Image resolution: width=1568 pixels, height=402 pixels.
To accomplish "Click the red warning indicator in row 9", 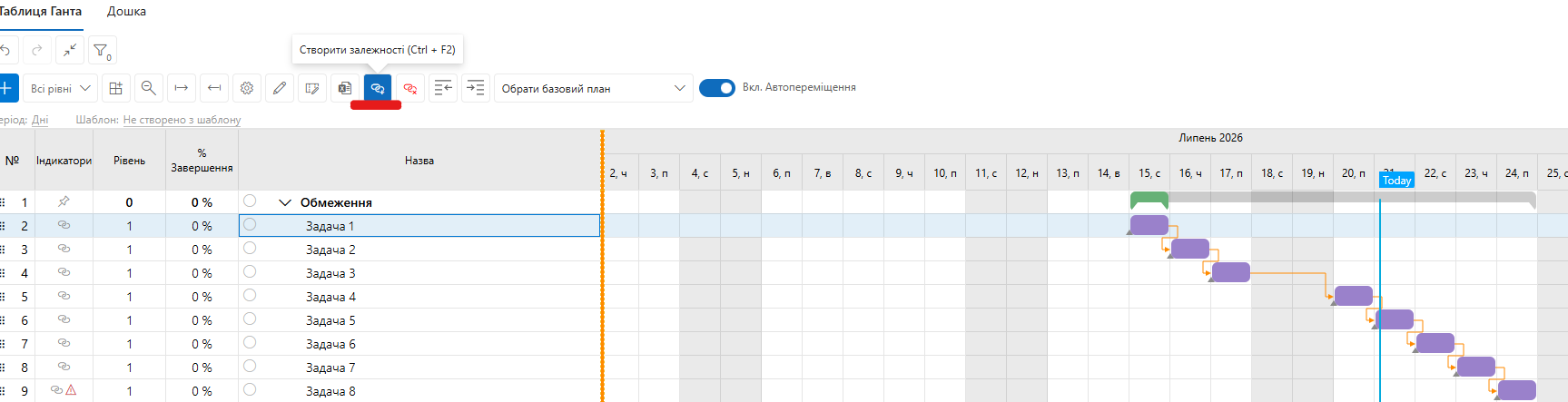I will (x=71, y=389).
